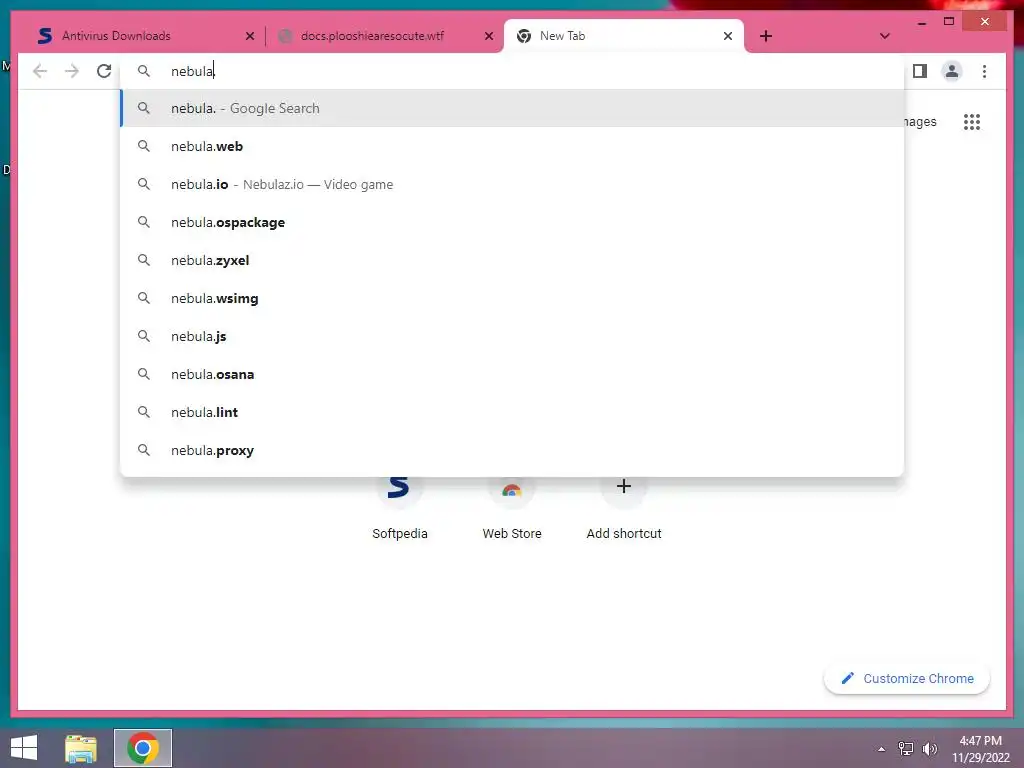Open the Google apps grid
1024x768 pixels.
tap(972, 122)
